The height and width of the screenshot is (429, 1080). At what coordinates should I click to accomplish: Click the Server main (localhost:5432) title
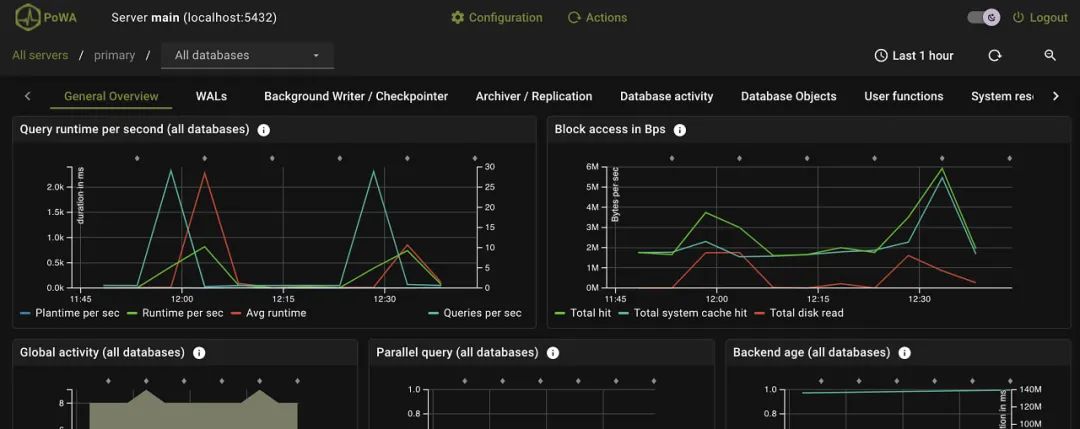(x=194, y=18)
